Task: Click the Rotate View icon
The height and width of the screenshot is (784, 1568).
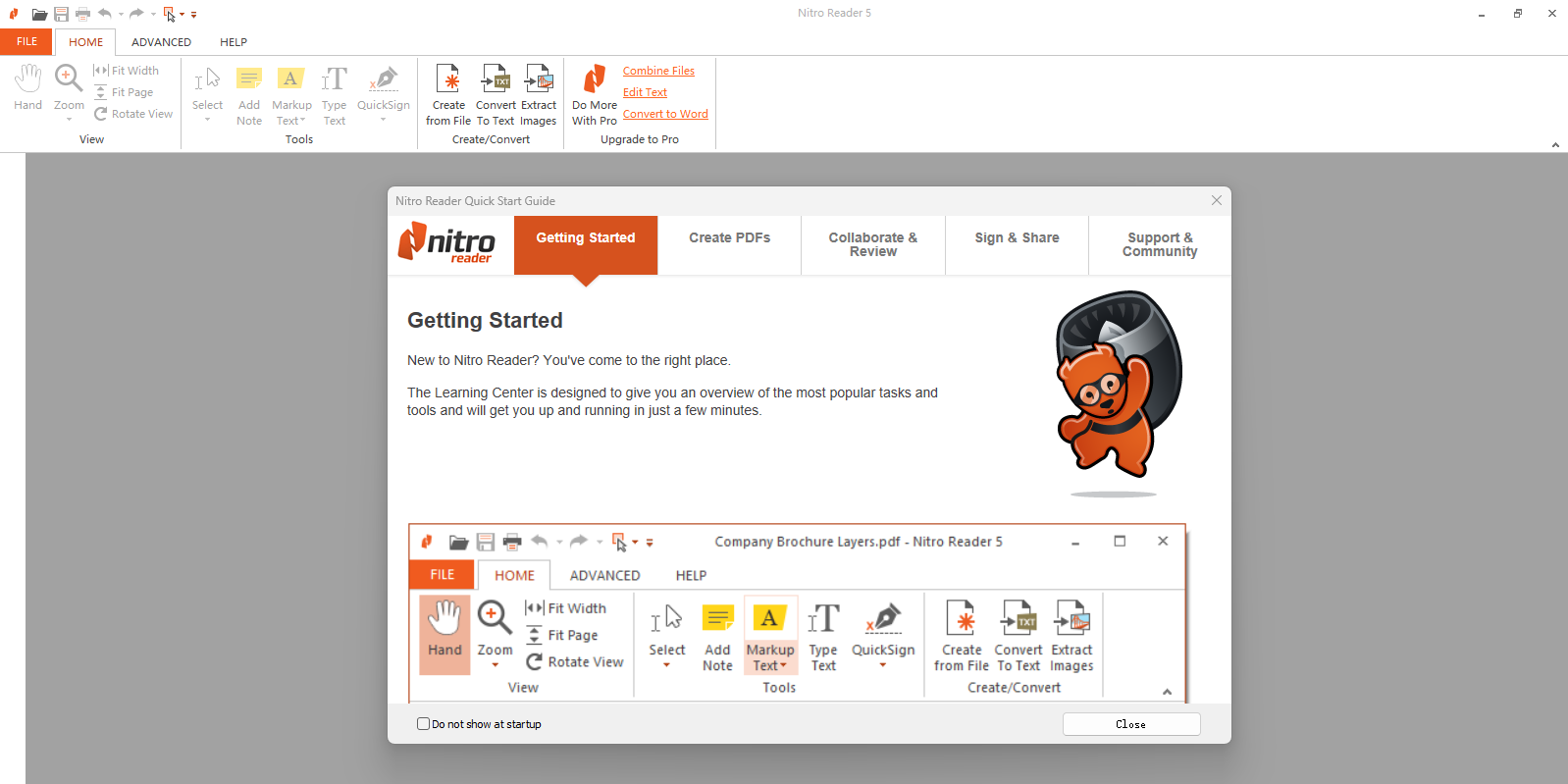Action: click(100, 114)
